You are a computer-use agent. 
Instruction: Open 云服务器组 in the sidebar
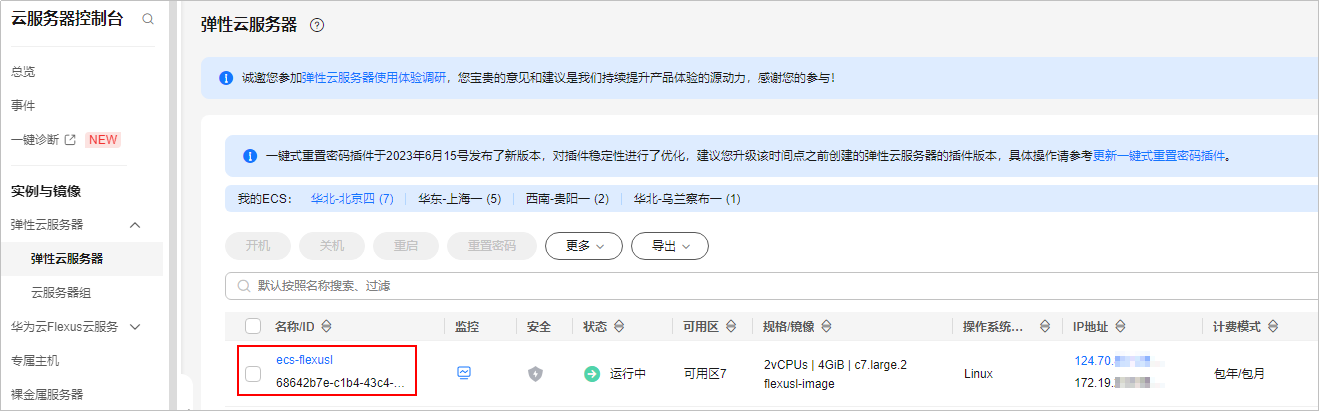pos(61,292)
